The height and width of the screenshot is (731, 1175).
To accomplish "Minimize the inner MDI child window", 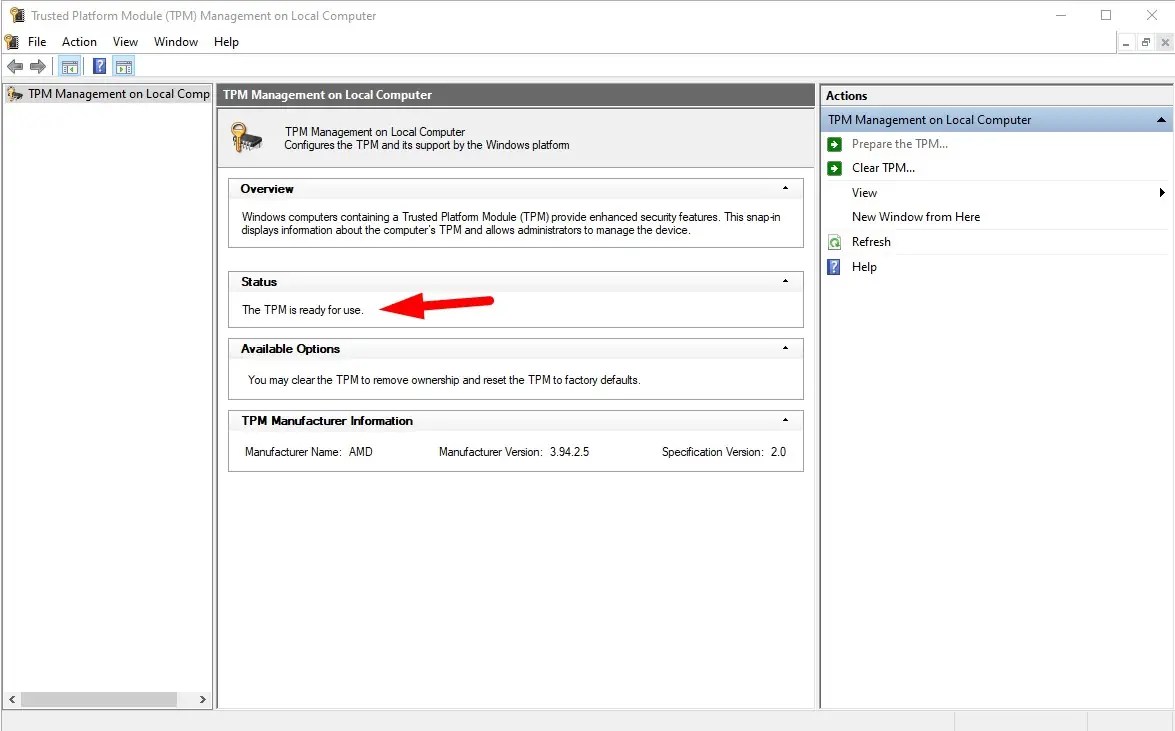I will (1126, 43).
